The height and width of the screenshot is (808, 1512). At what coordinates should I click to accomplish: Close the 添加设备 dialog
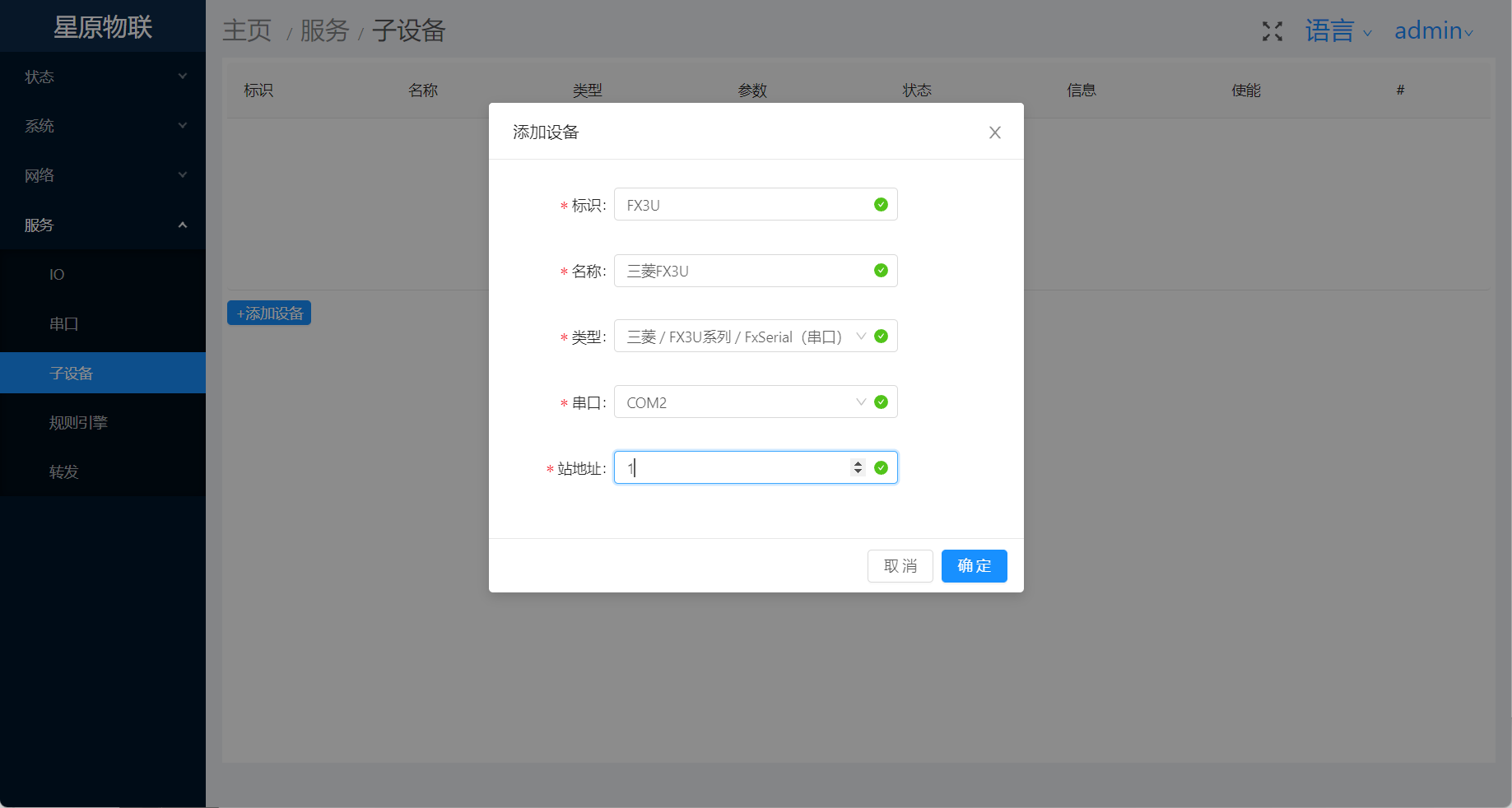995,132
